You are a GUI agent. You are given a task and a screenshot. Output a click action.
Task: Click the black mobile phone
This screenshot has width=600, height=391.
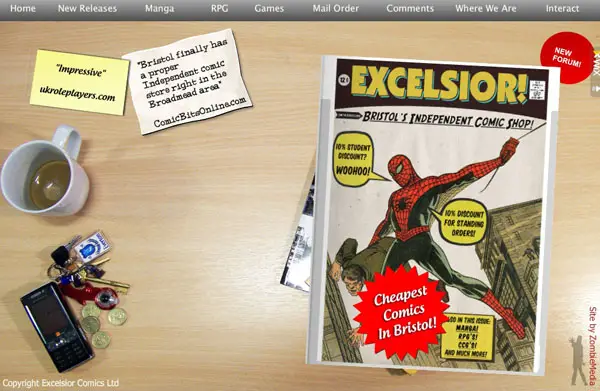coord(57,327)
